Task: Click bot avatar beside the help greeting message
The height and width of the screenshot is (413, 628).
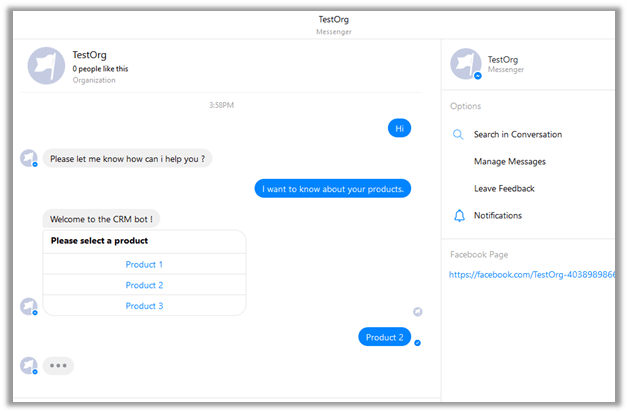Action: click(29, 158)
